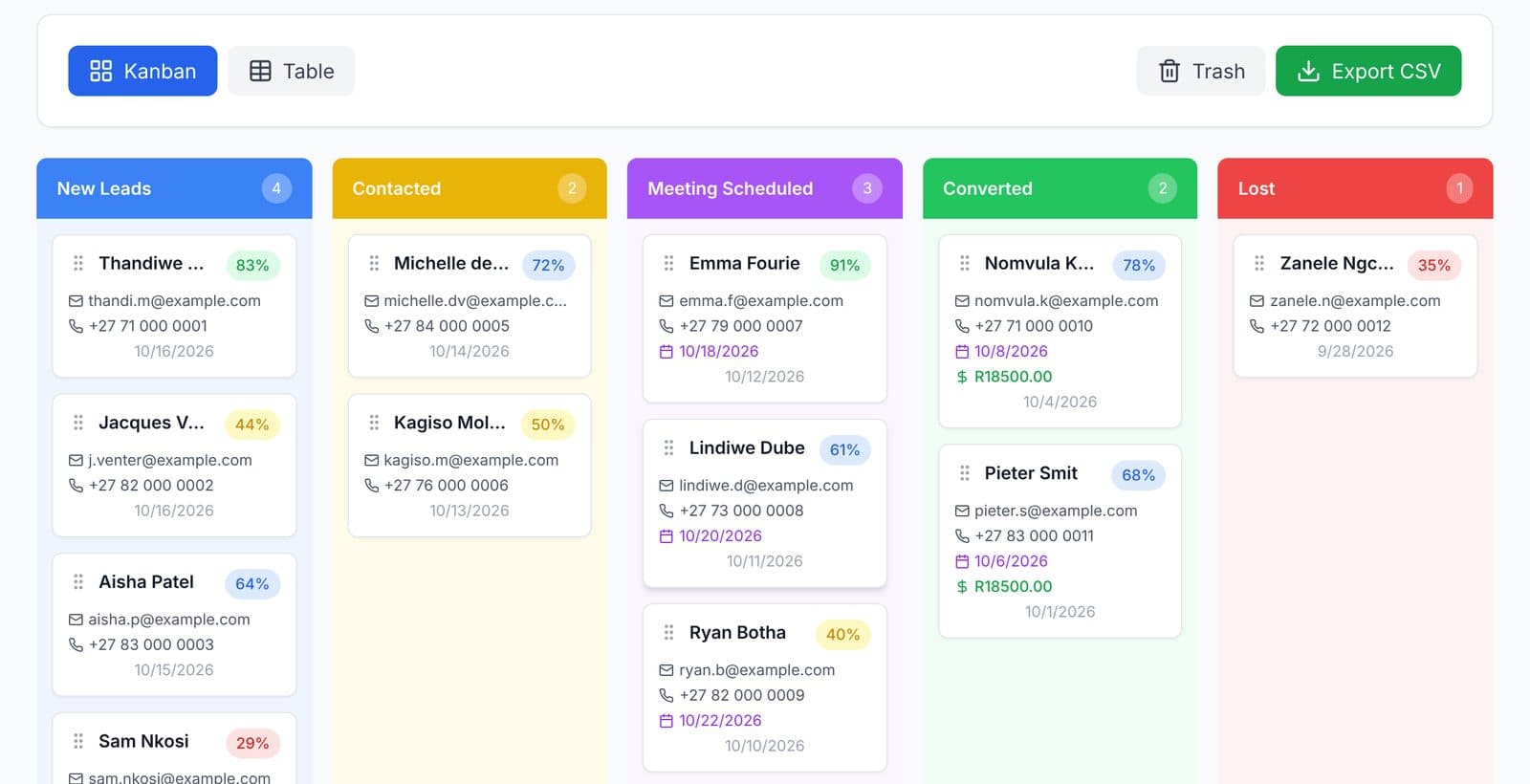1530x784 pixels.
Task: Click email thandi.m@example.com
Action: point(174,300)
